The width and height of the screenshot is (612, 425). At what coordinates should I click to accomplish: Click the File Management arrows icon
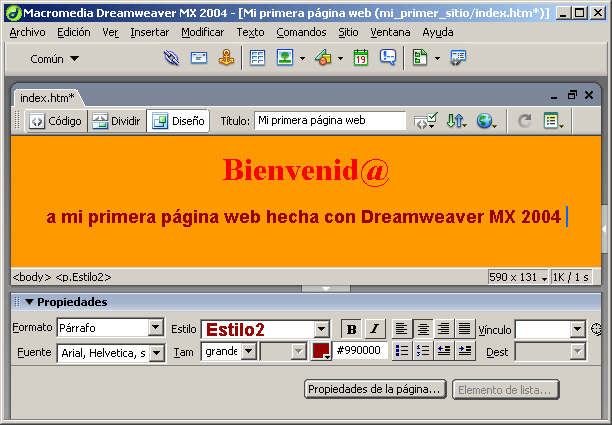pos(456,121)
